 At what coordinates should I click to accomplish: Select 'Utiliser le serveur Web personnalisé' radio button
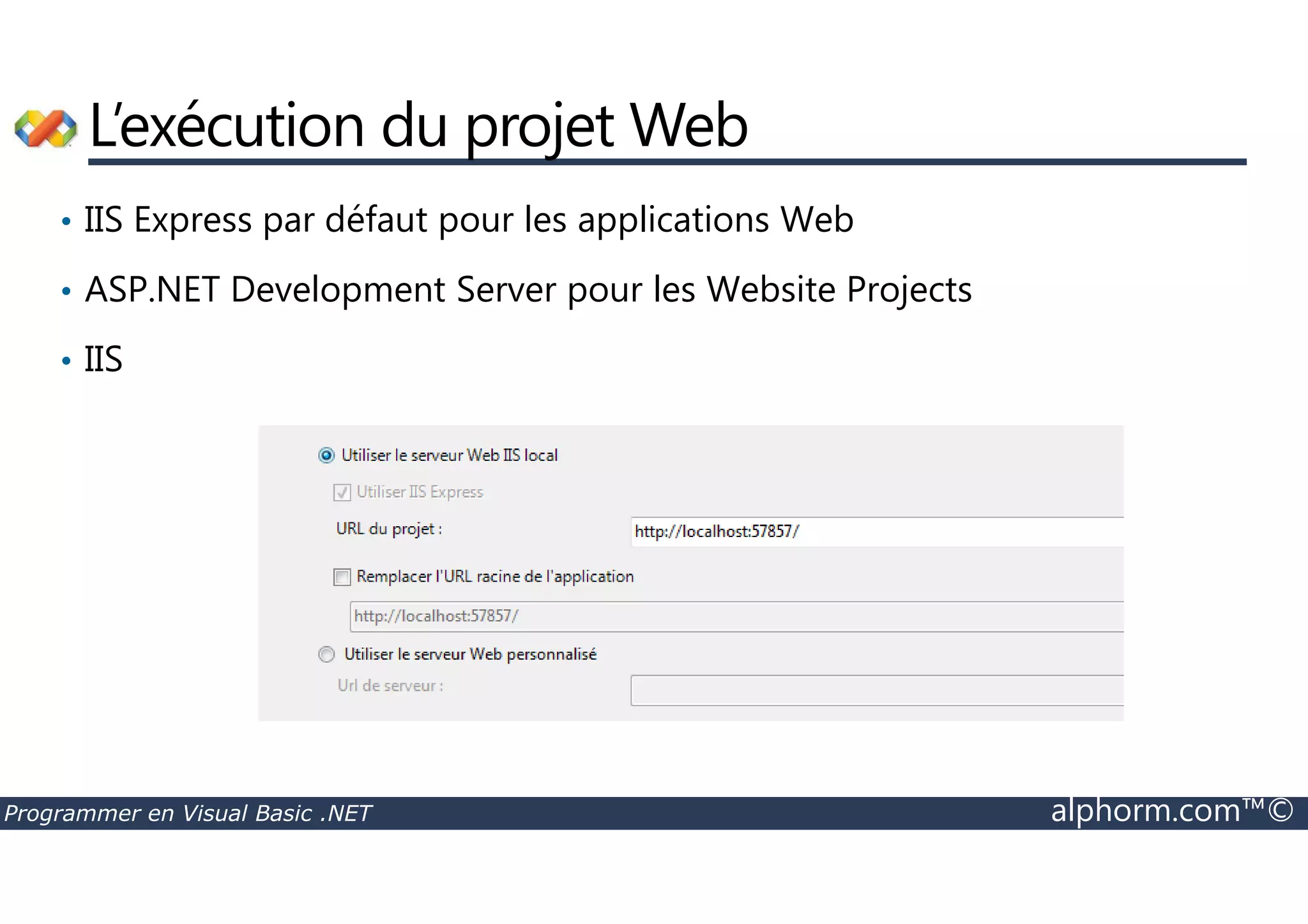(326, 655)
